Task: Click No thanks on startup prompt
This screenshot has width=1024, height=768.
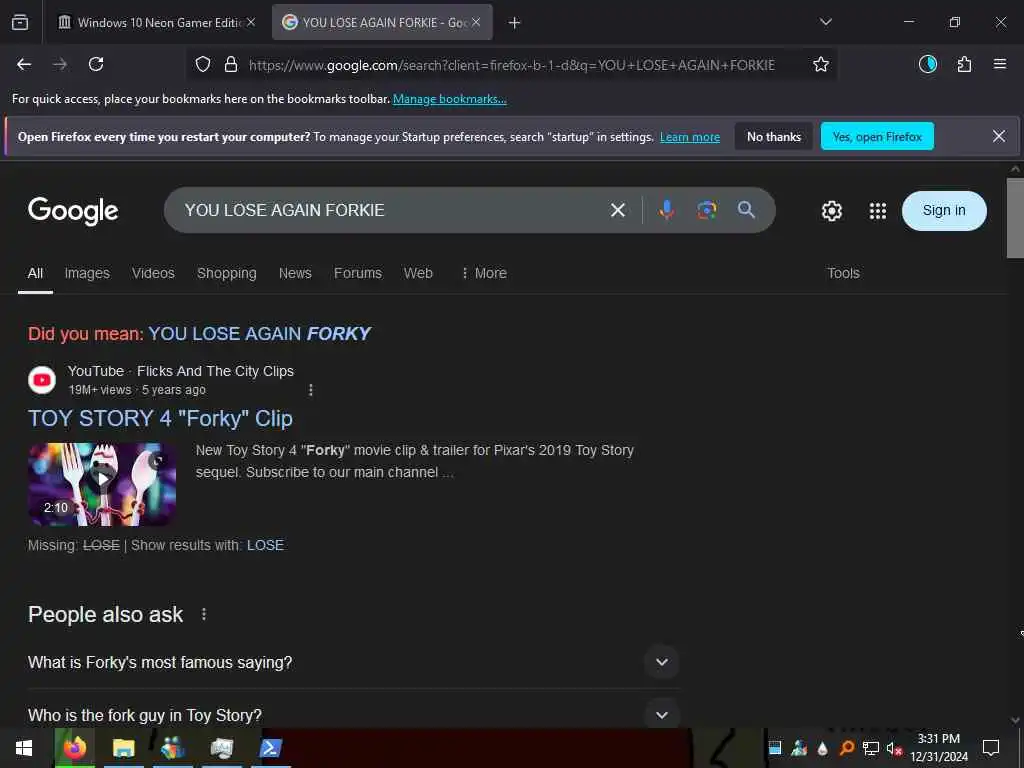Action: (x=774, y=136)
